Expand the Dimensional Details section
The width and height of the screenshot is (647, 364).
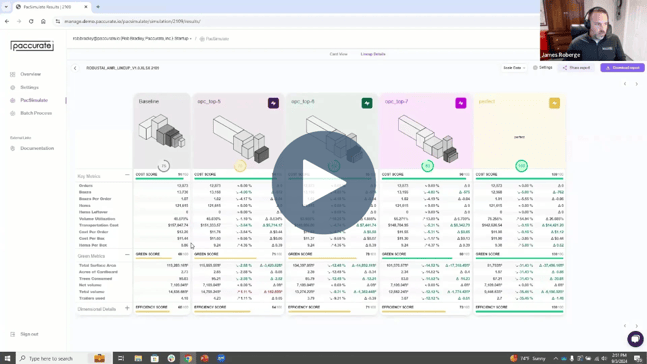tap(127, 308)
